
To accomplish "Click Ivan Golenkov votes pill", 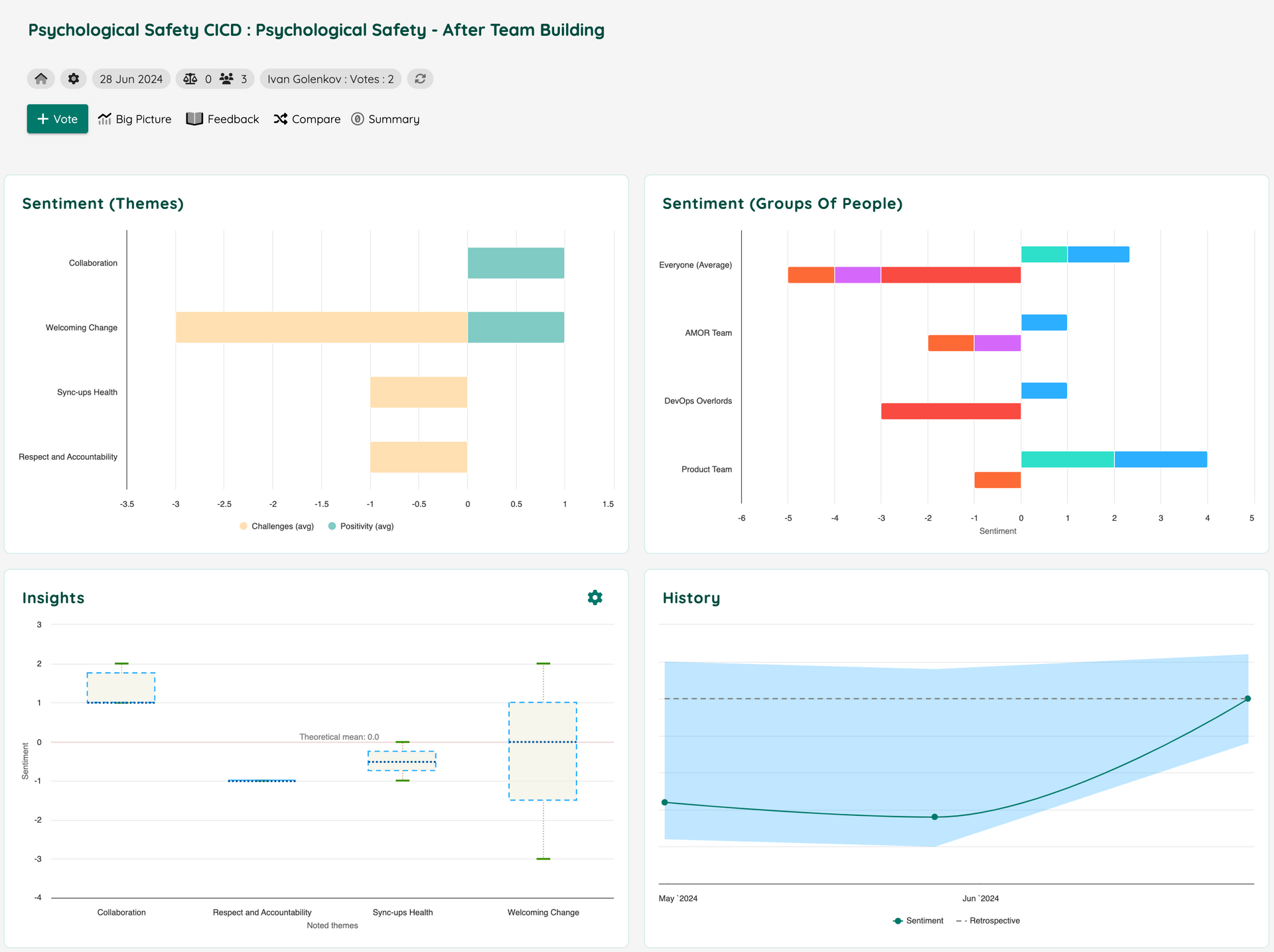I will [330, 79].
